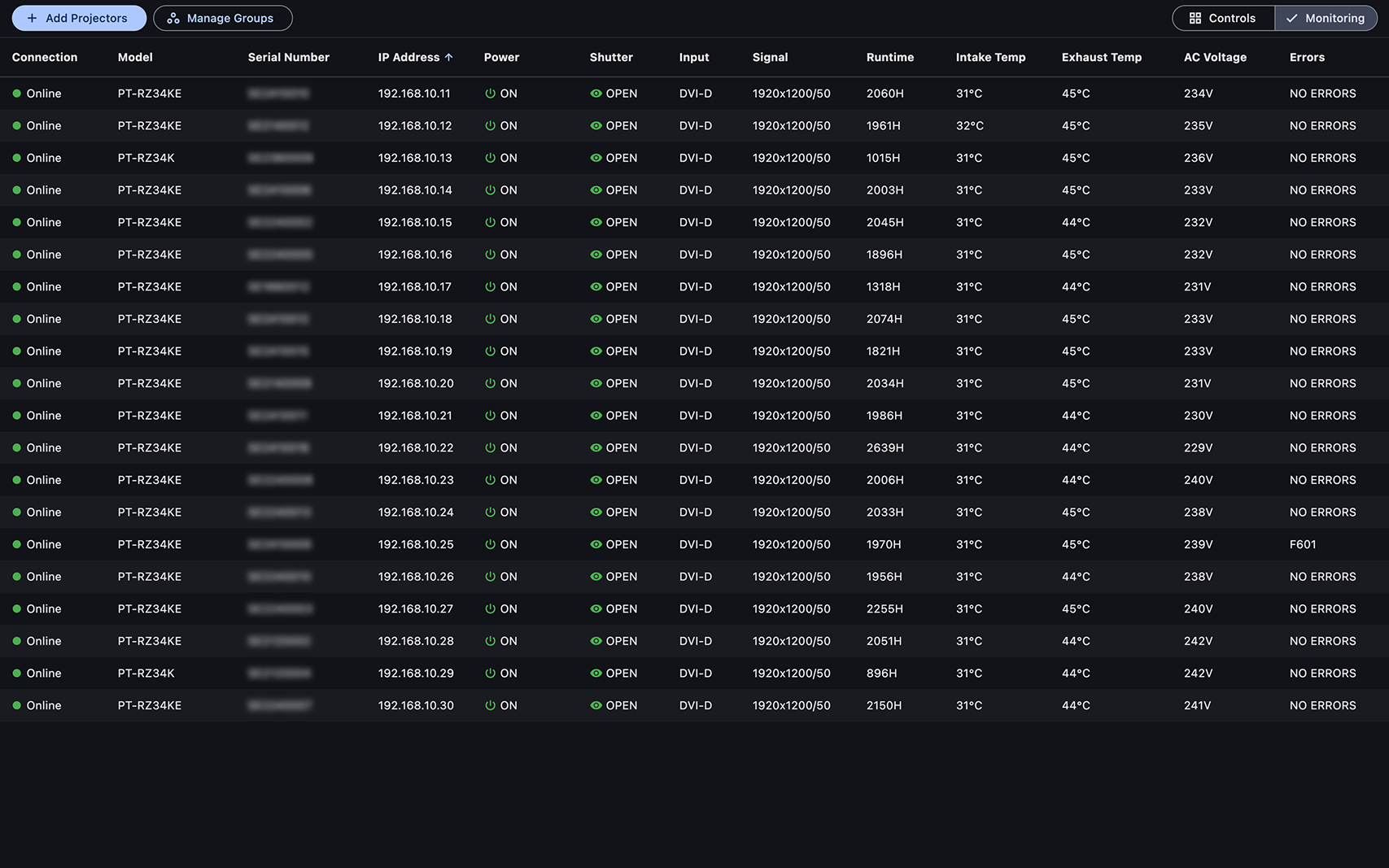The image size is (1389, 868).
Task: Click the shutter eye icon for 192.168.10.14
Action: pos(596,190)
